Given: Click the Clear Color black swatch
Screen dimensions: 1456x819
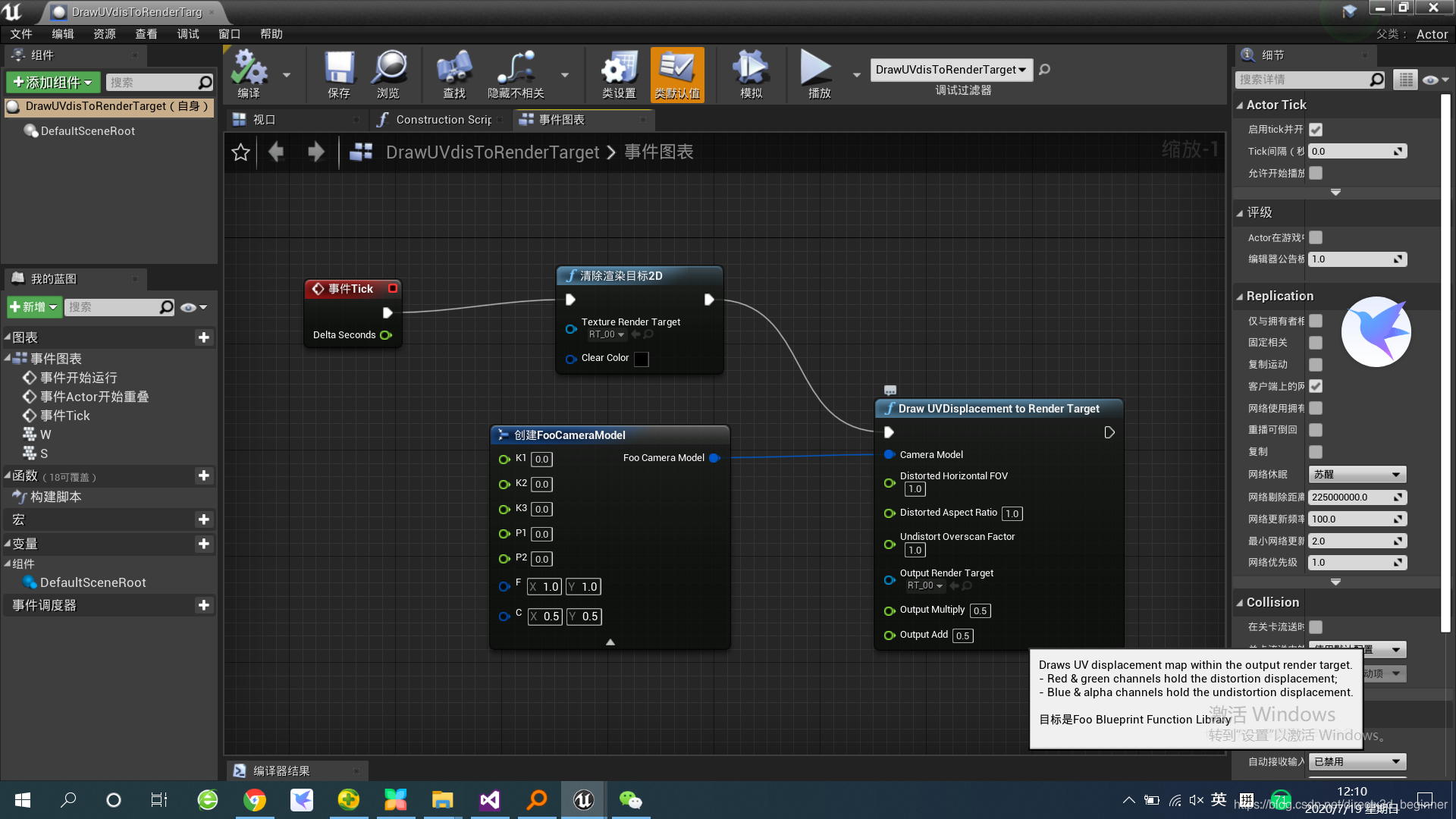Looking at the screenshot, I should click(x=642, y=359).
